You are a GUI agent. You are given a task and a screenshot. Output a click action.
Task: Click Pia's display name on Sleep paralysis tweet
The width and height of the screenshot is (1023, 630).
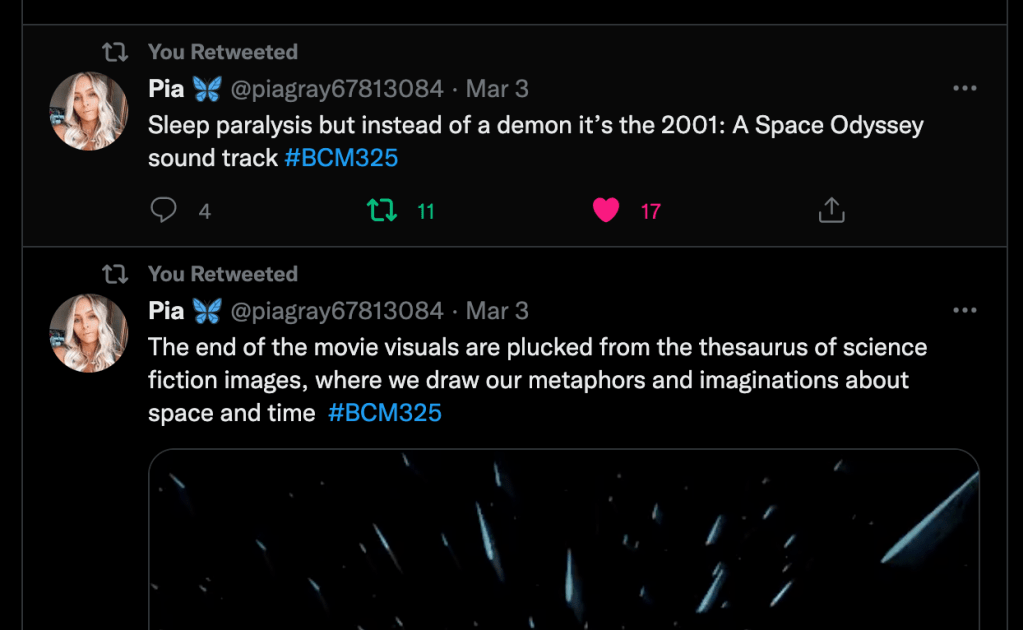click(x=166, y=89)
